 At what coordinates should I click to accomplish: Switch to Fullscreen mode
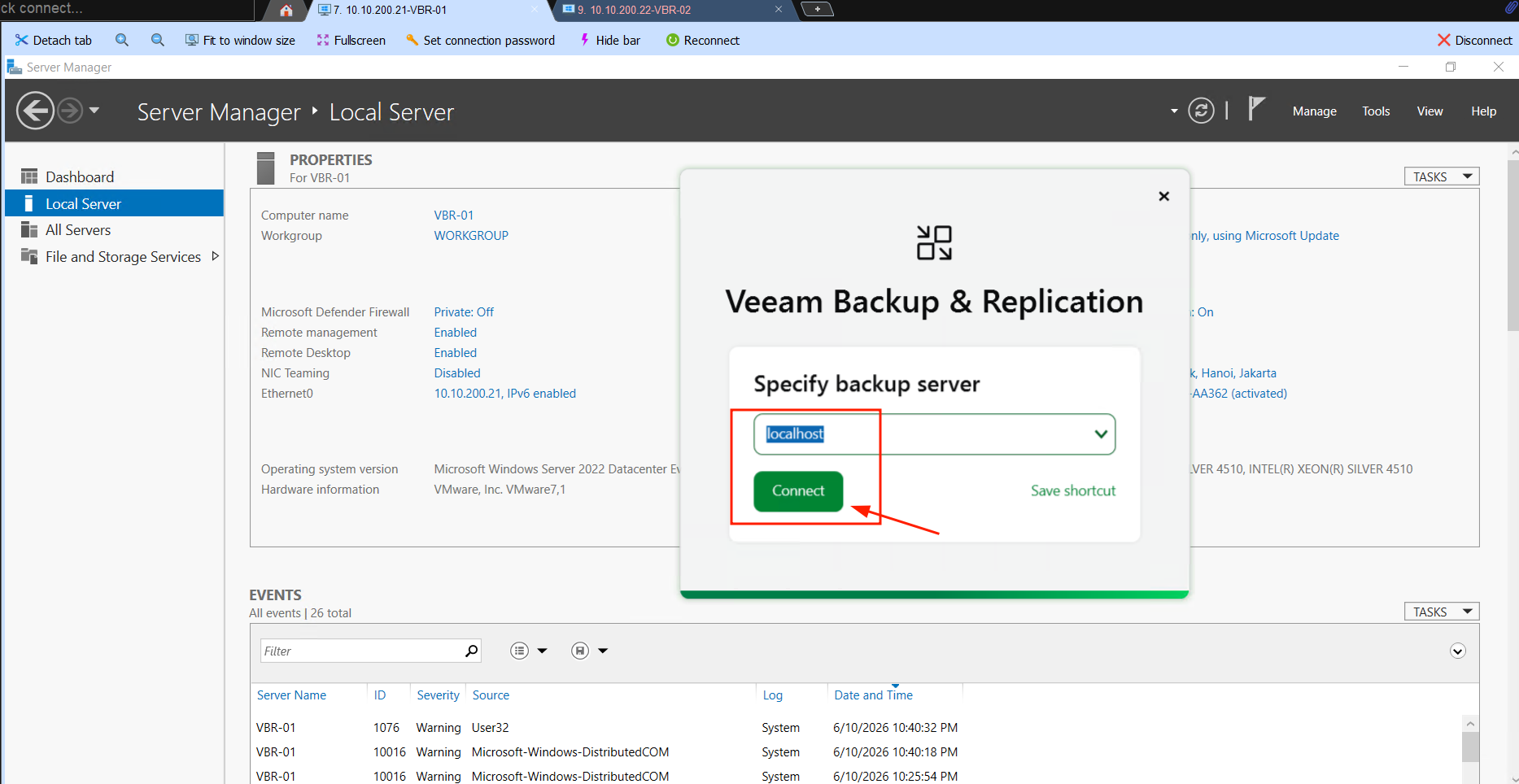[351, 40]
